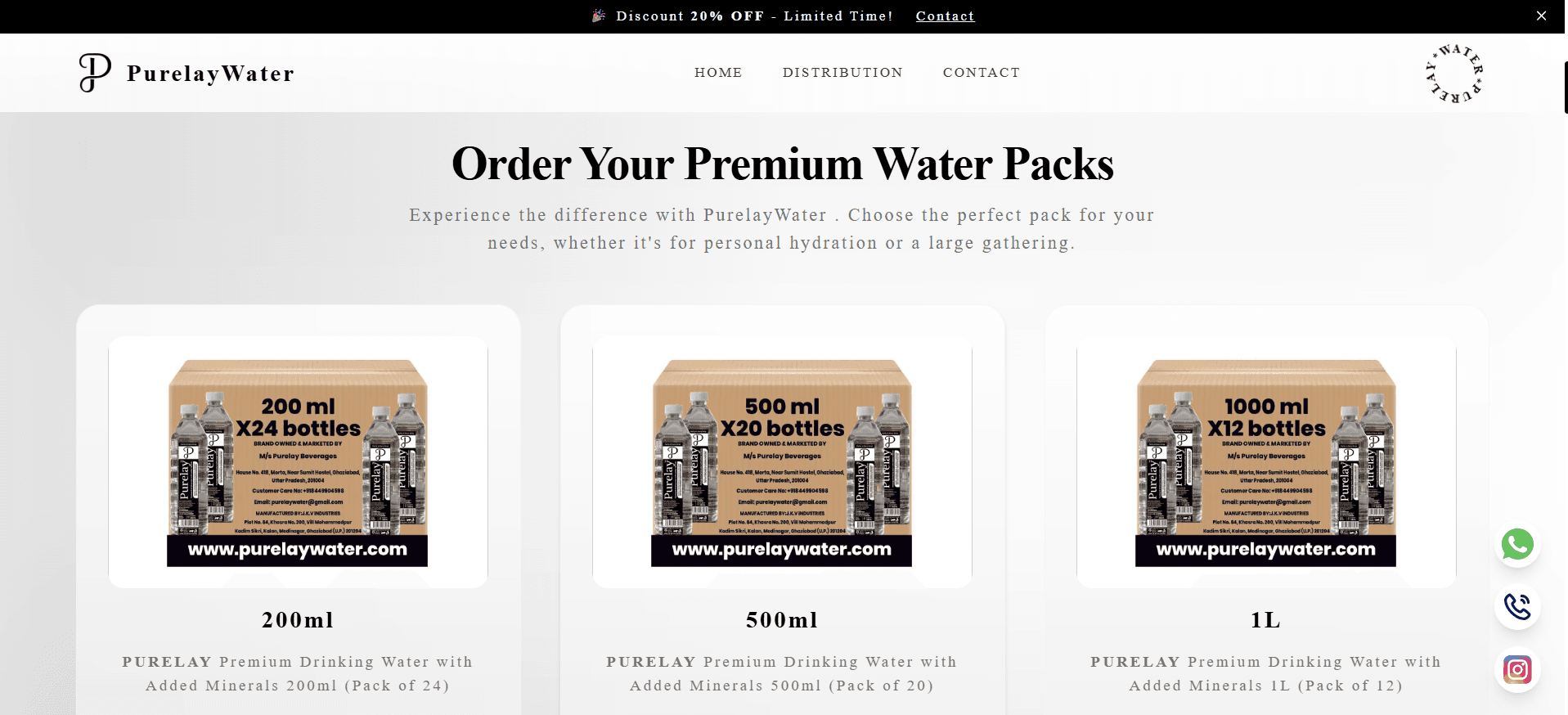Select the 500 ml X20 bottles product image

pos(782,462)
